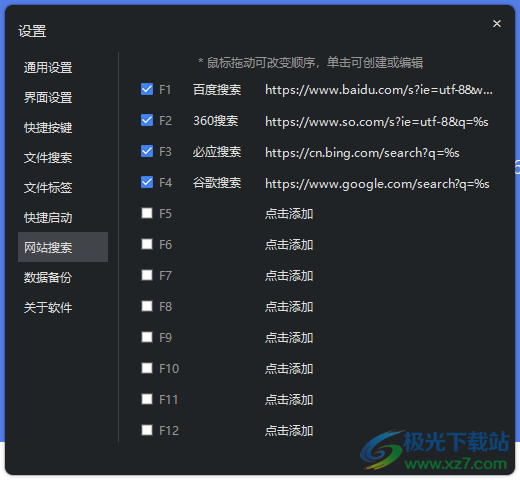
Task: Switch to 快捷按键 settings
Action: [48, 128]
